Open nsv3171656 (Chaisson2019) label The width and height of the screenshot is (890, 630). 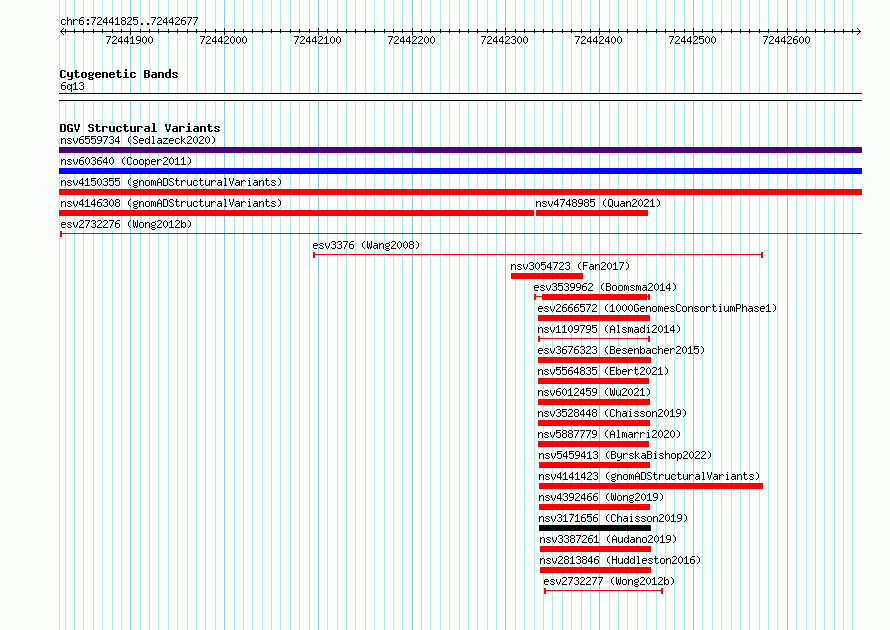coord(613,518)
